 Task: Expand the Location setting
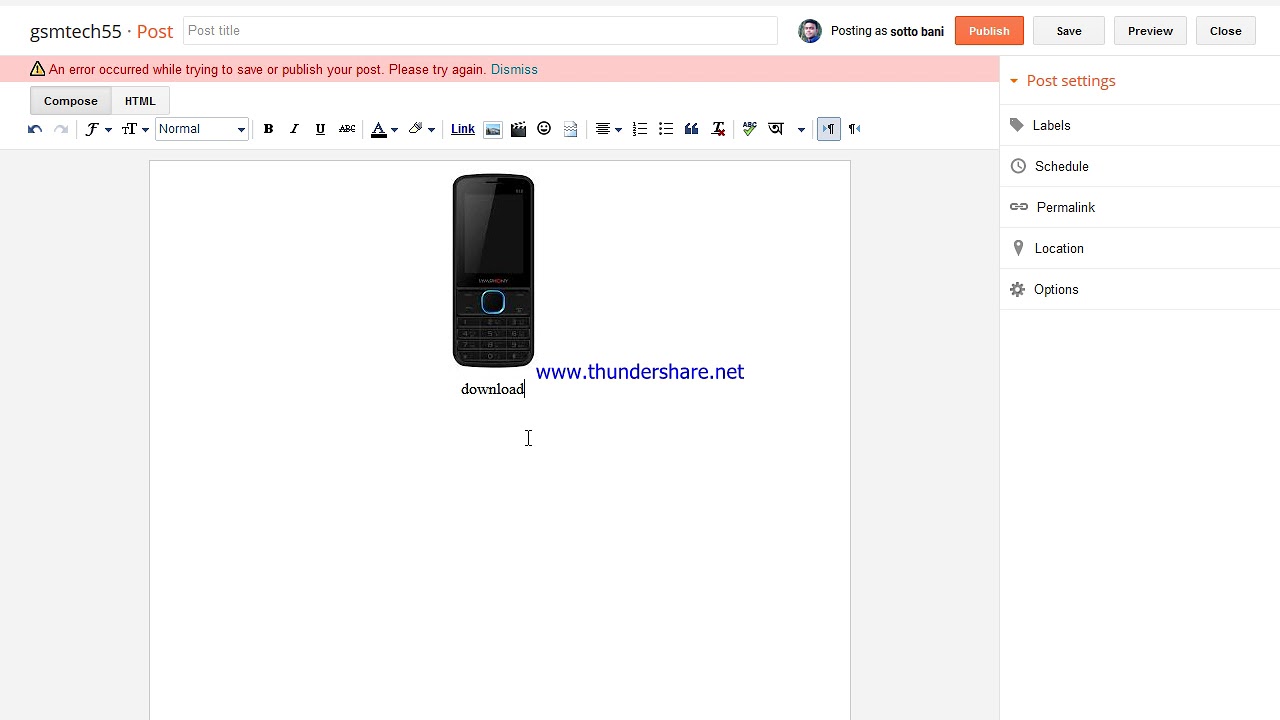1140,249
